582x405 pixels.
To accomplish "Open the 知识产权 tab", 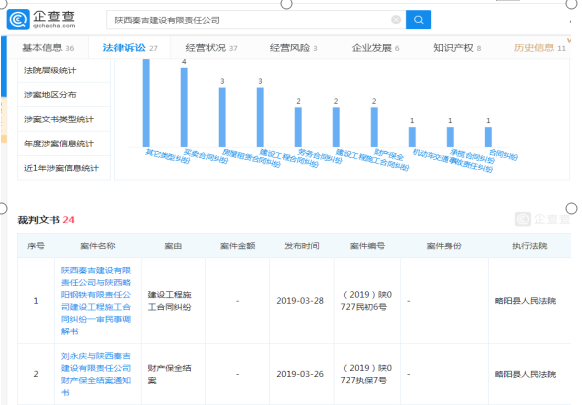I will click(x=457, y=48).
